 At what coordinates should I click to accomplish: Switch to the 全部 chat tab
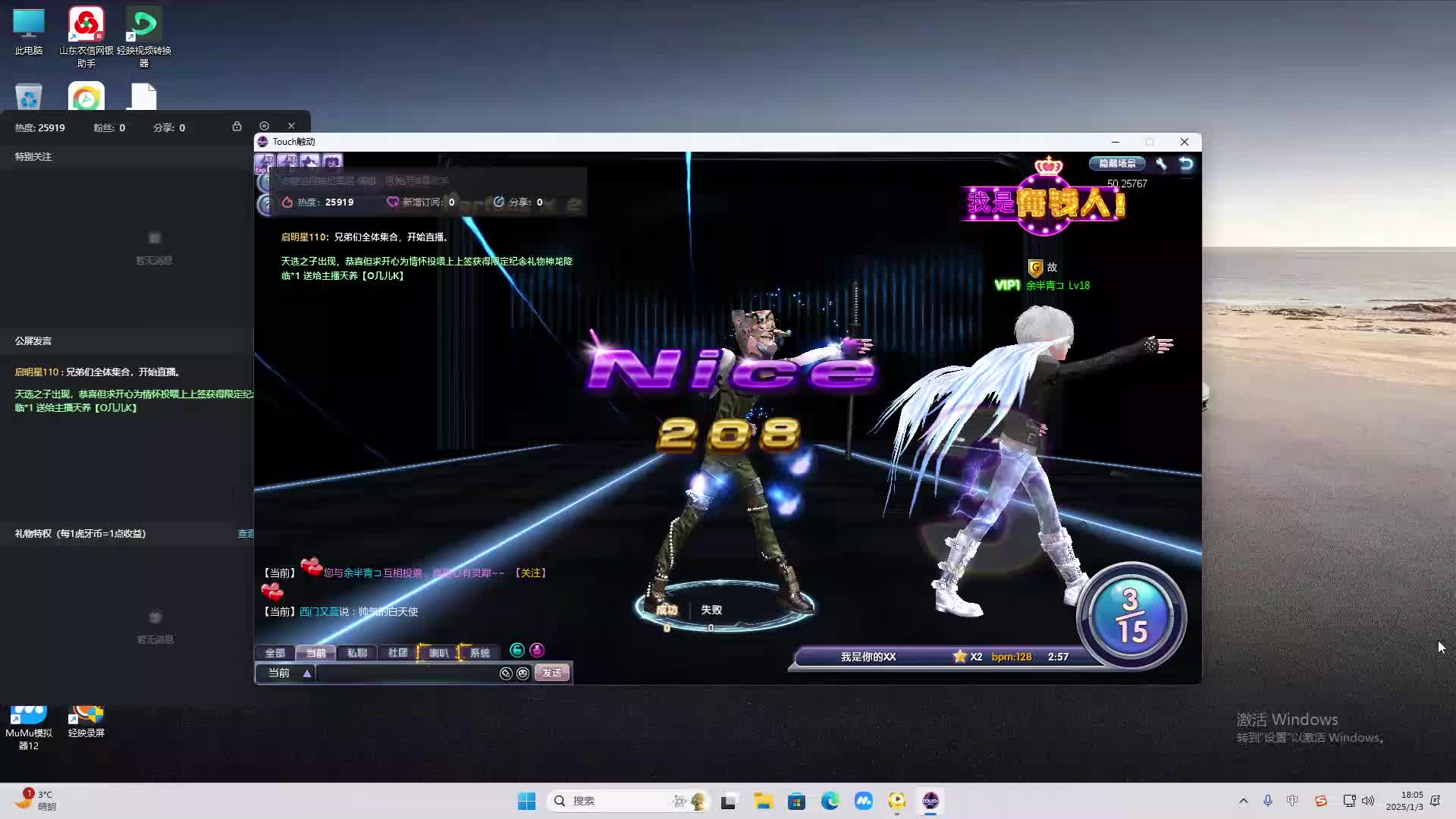(275, 653)
